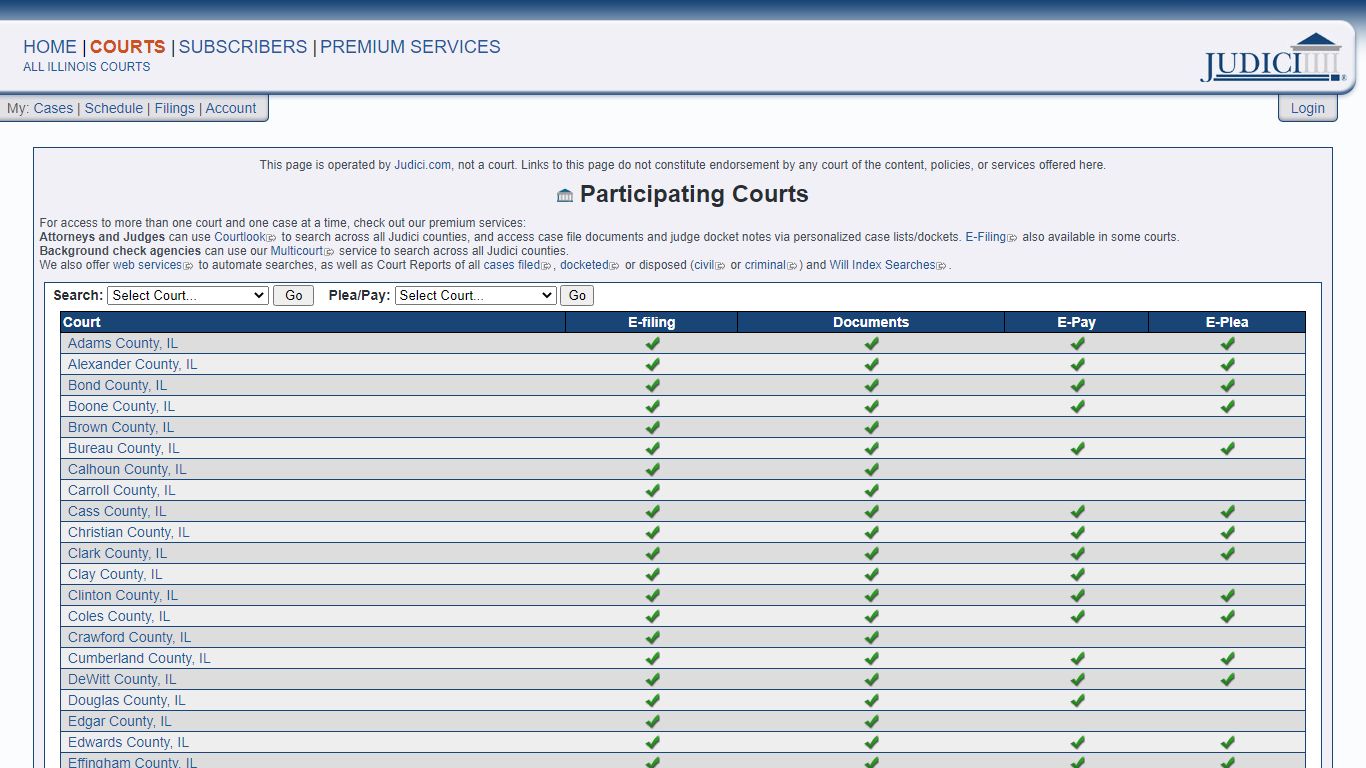Open Crawford County, IL court link
The width and height of the screenshot is (1366, 768).
(x=130, y=637)
